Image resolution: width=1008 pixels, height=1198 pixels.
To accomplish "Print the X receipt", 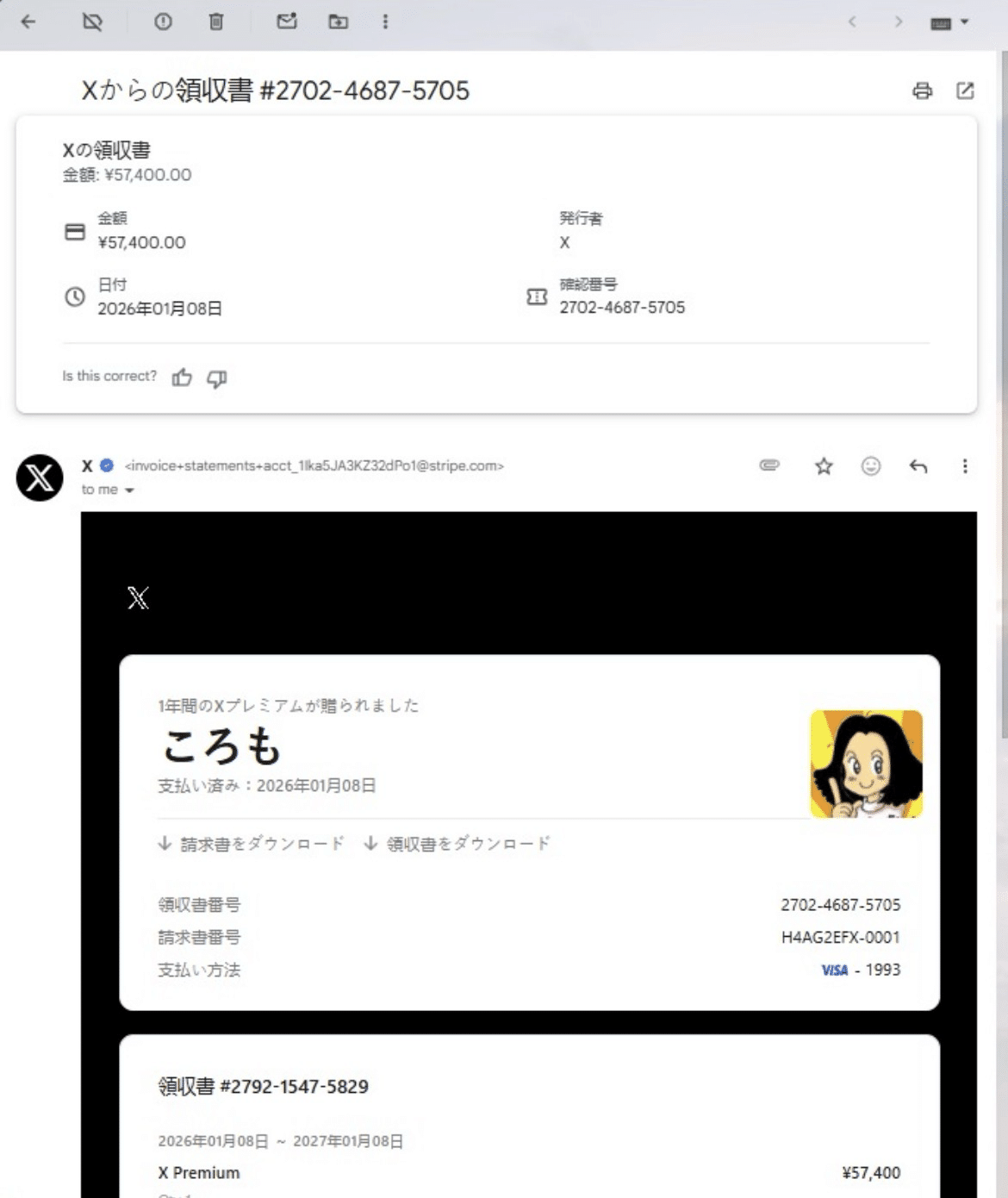I will tap(923, 90).
